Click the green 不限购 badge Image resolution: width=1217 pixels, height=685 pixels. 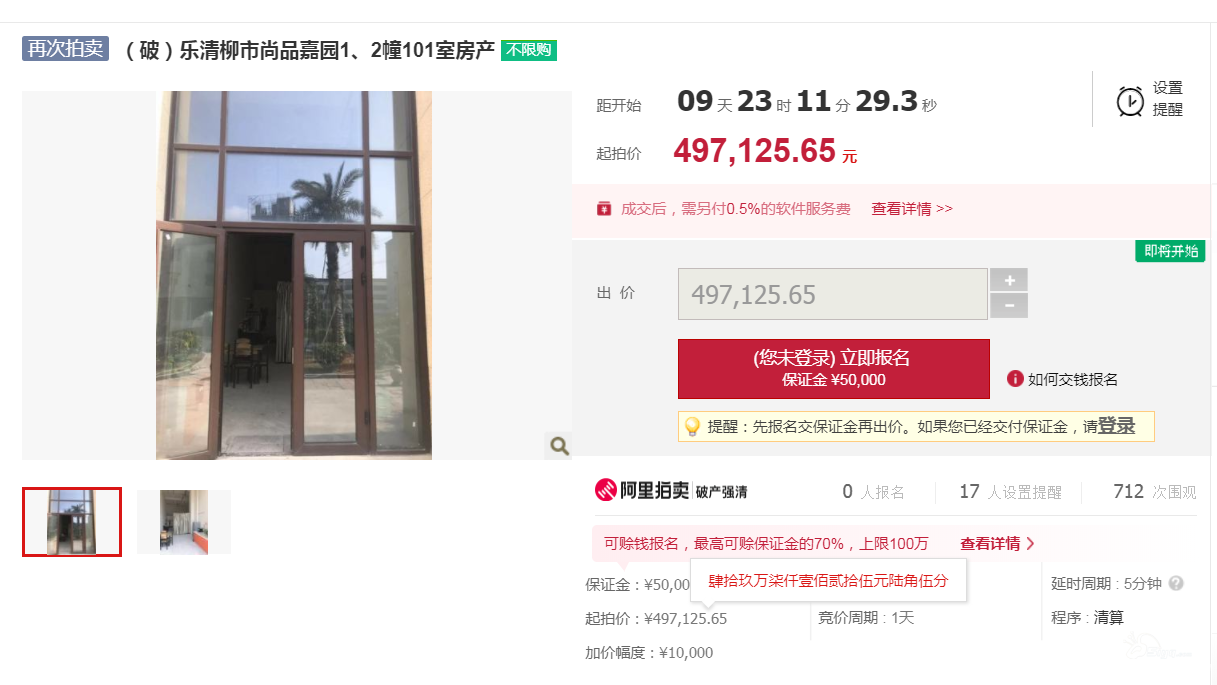coord(529,50)
